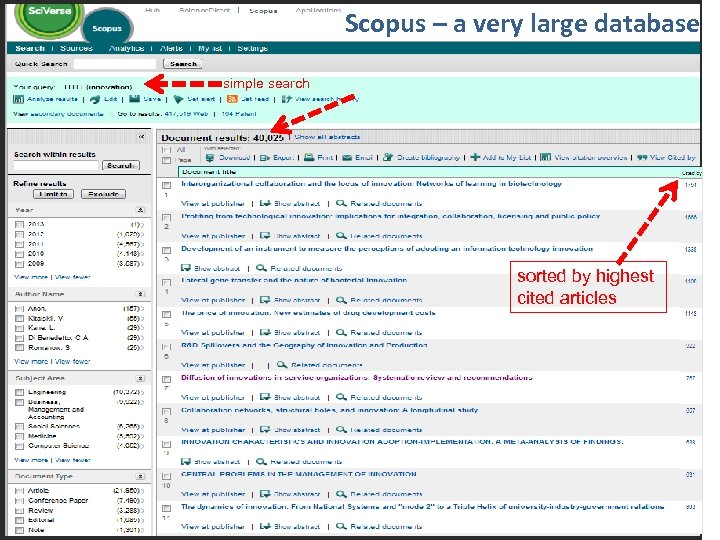Open the Sources tab
The height and width of the screenshot is (540, 720).
(76, 48)
